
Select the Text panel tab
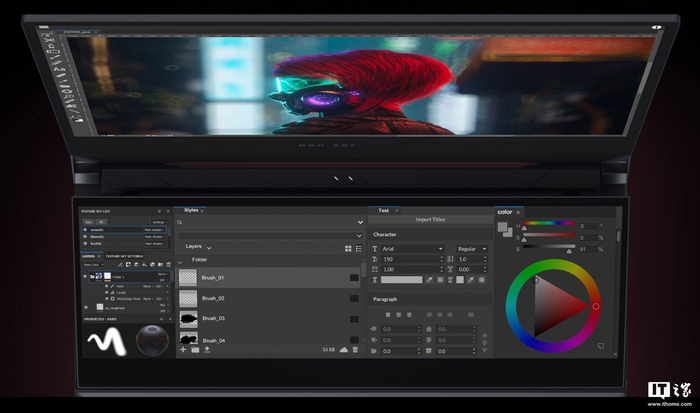tap(383, 211)
